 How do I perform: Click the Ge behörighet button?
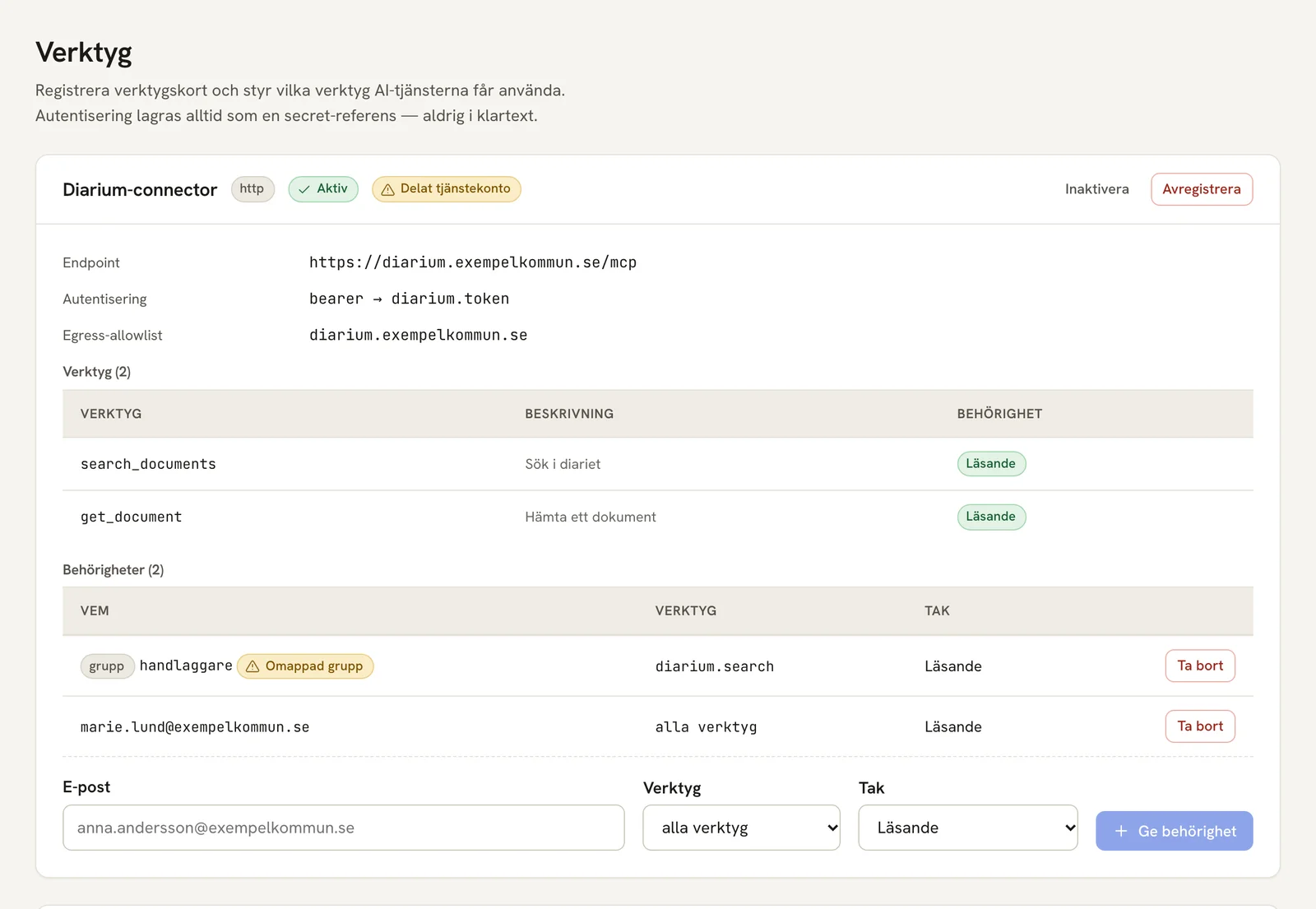point(1174,831)
